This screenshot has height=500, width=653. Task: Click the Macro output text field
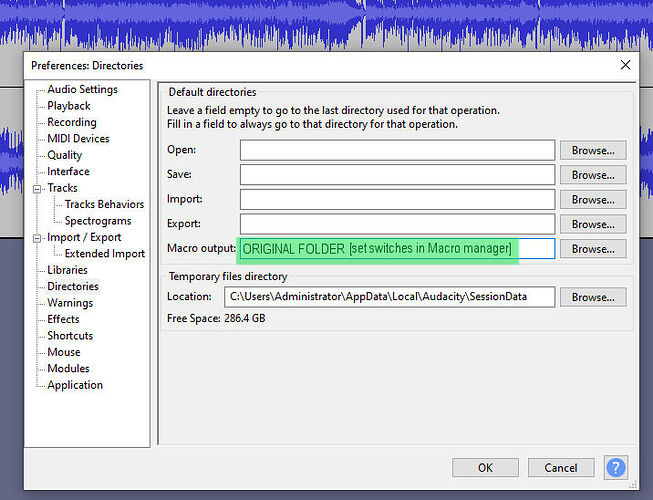pos(397,249)
